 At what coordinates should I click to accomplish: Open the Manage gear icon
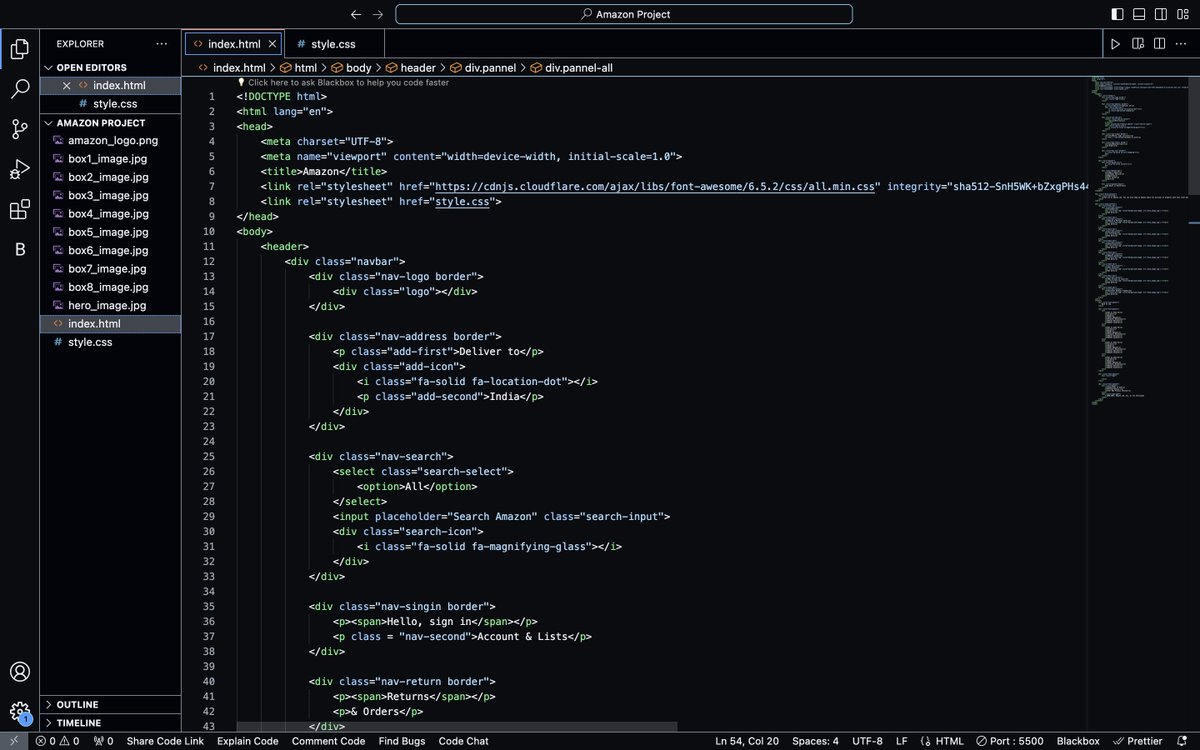19,713
